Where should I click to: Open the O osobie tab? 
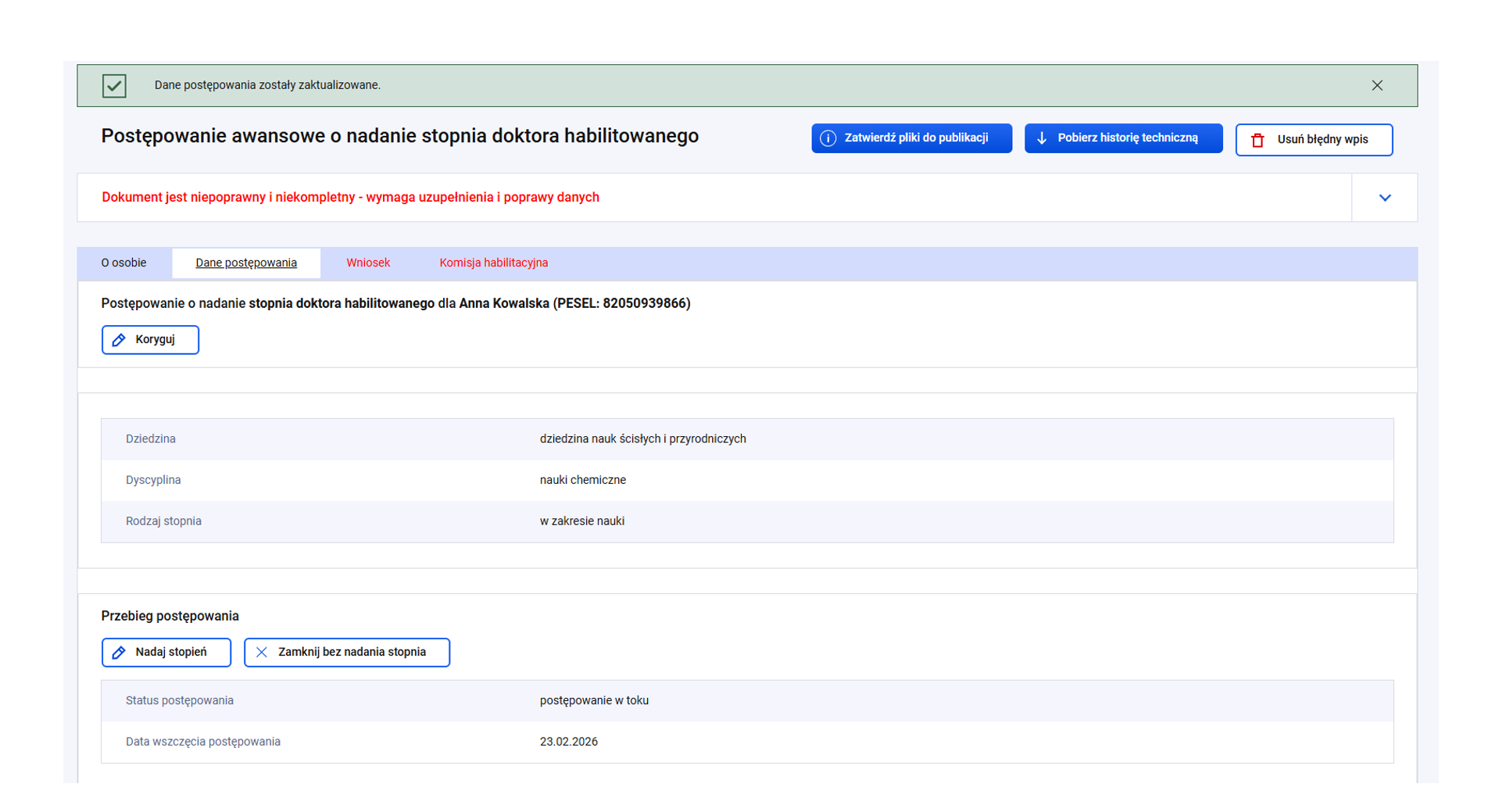(123, 263)
